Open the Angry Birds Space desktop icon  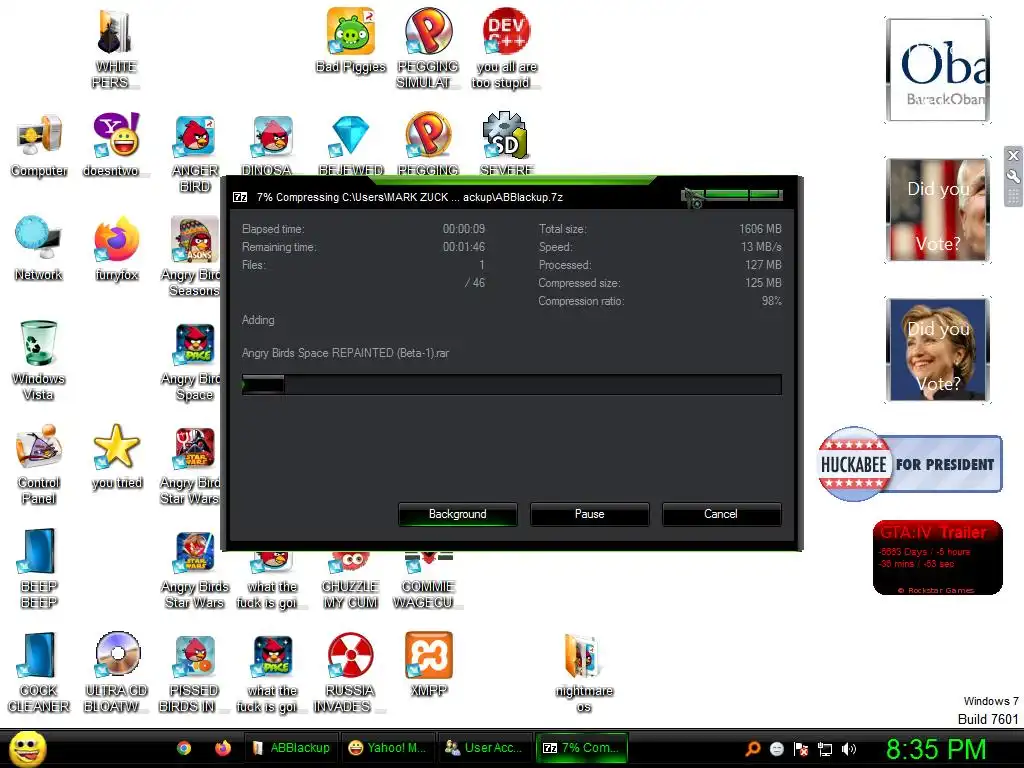pos(191,362)
